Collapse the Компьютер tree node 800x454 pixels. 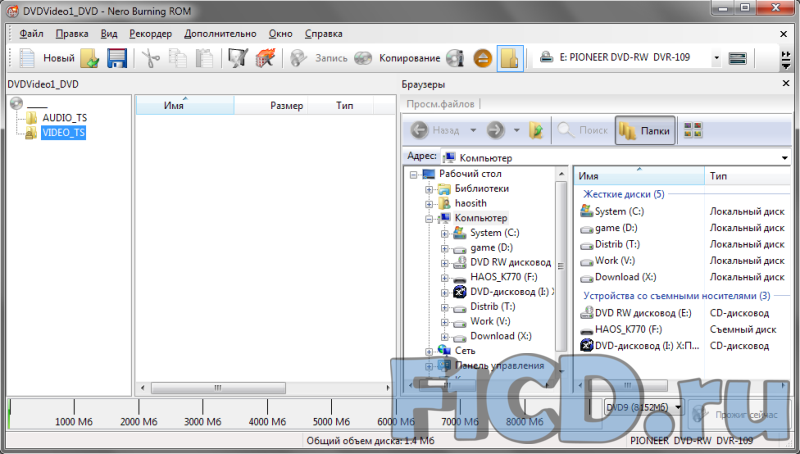(429, 219)
